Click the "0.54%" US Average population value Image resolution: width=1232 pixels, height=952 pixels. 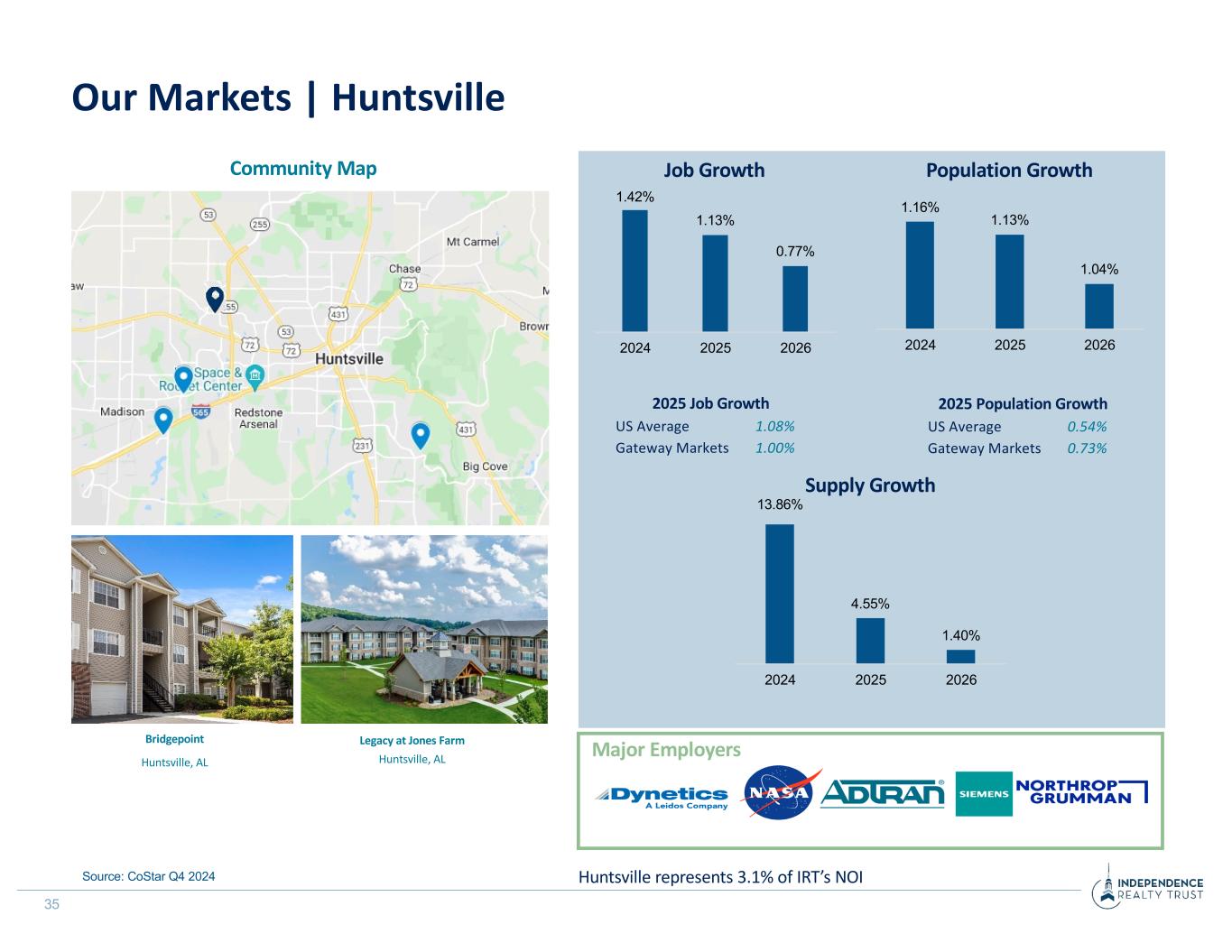click(x=1088, y=426)
